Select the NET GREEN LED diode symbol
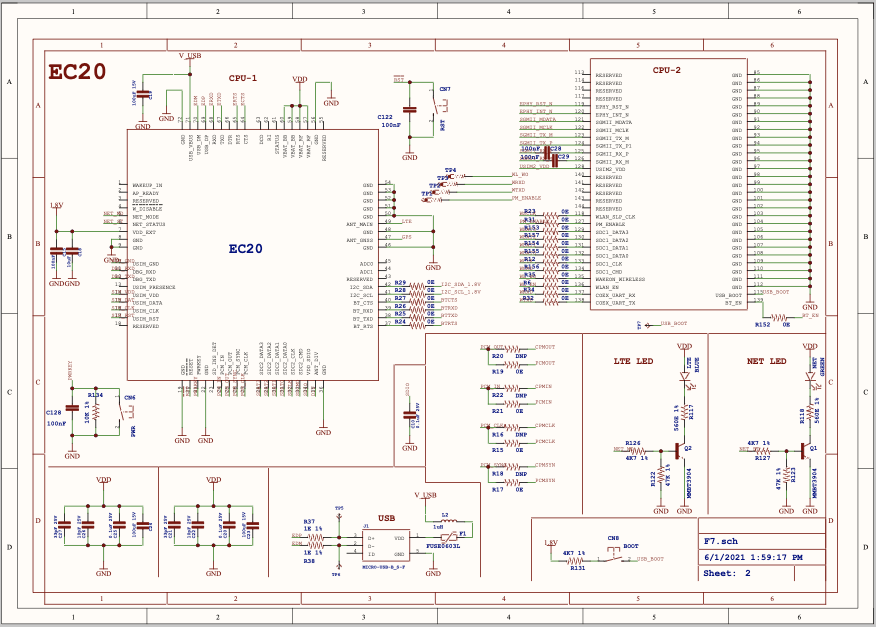Image resolution: width=876 pixels, height=627 pixels. pyautogui.click(x=811, y=378)
